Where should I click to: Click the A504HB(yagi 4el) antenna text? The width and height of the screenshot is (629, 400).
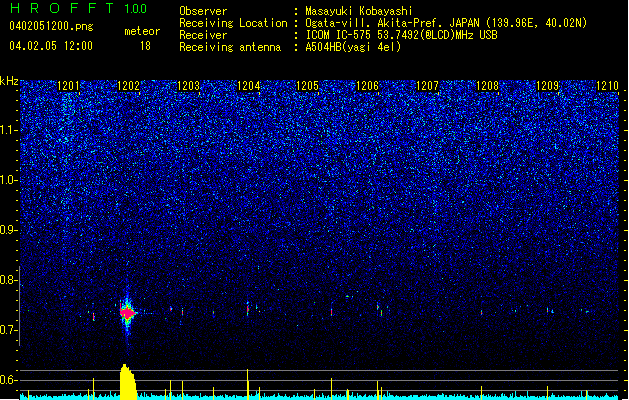tap(353, 47)
